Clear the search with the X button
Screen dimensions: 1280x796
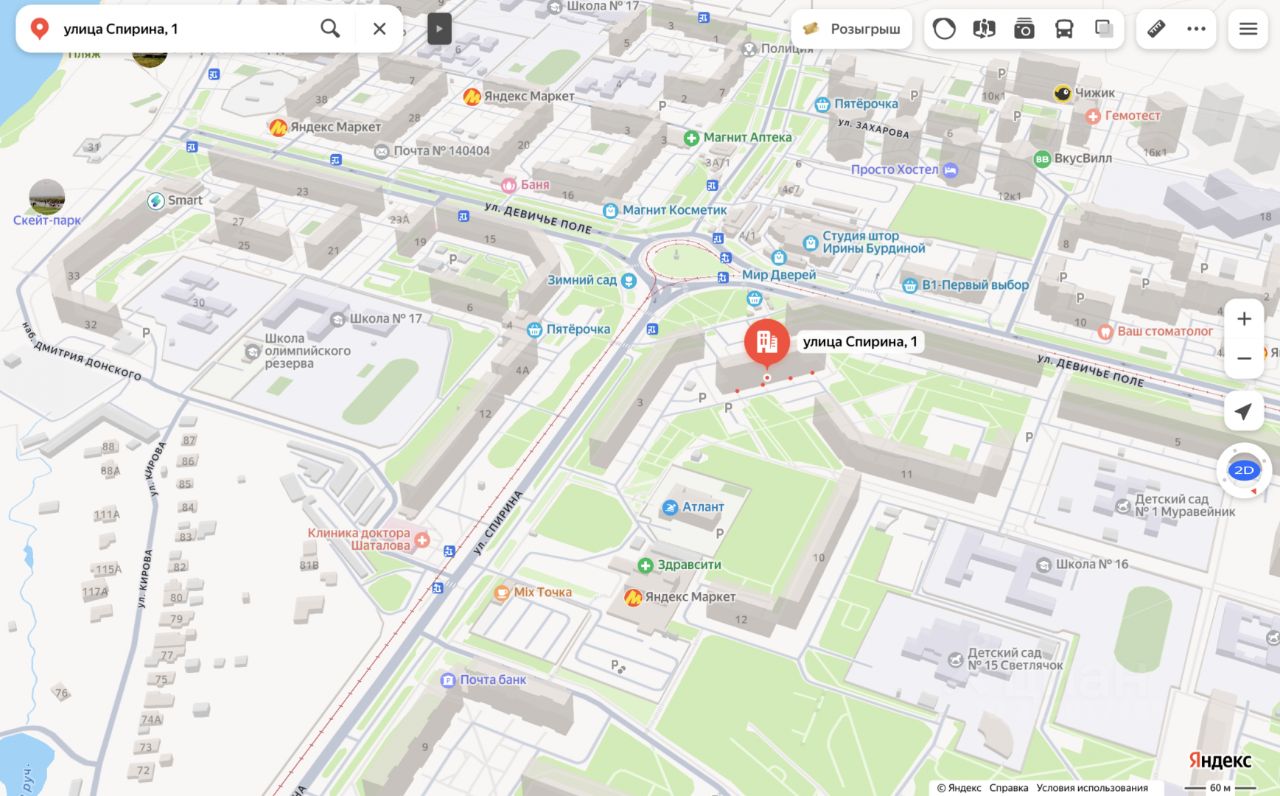379,28
